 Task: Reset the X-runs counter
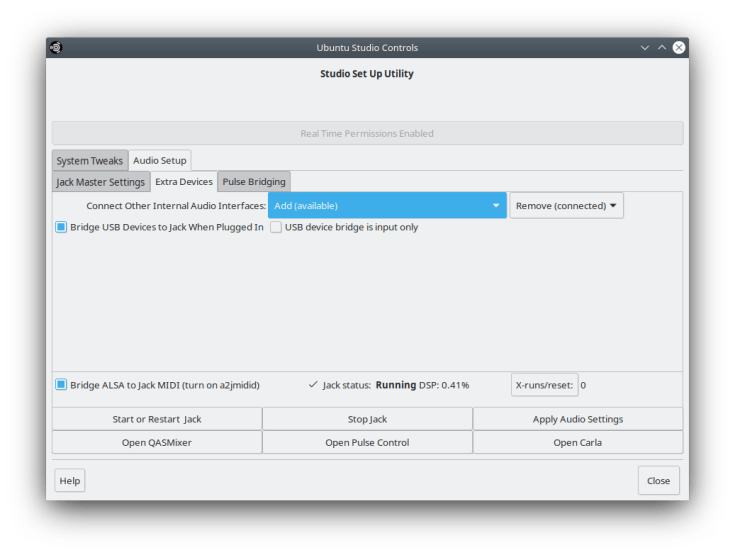[x=544, y=385]
